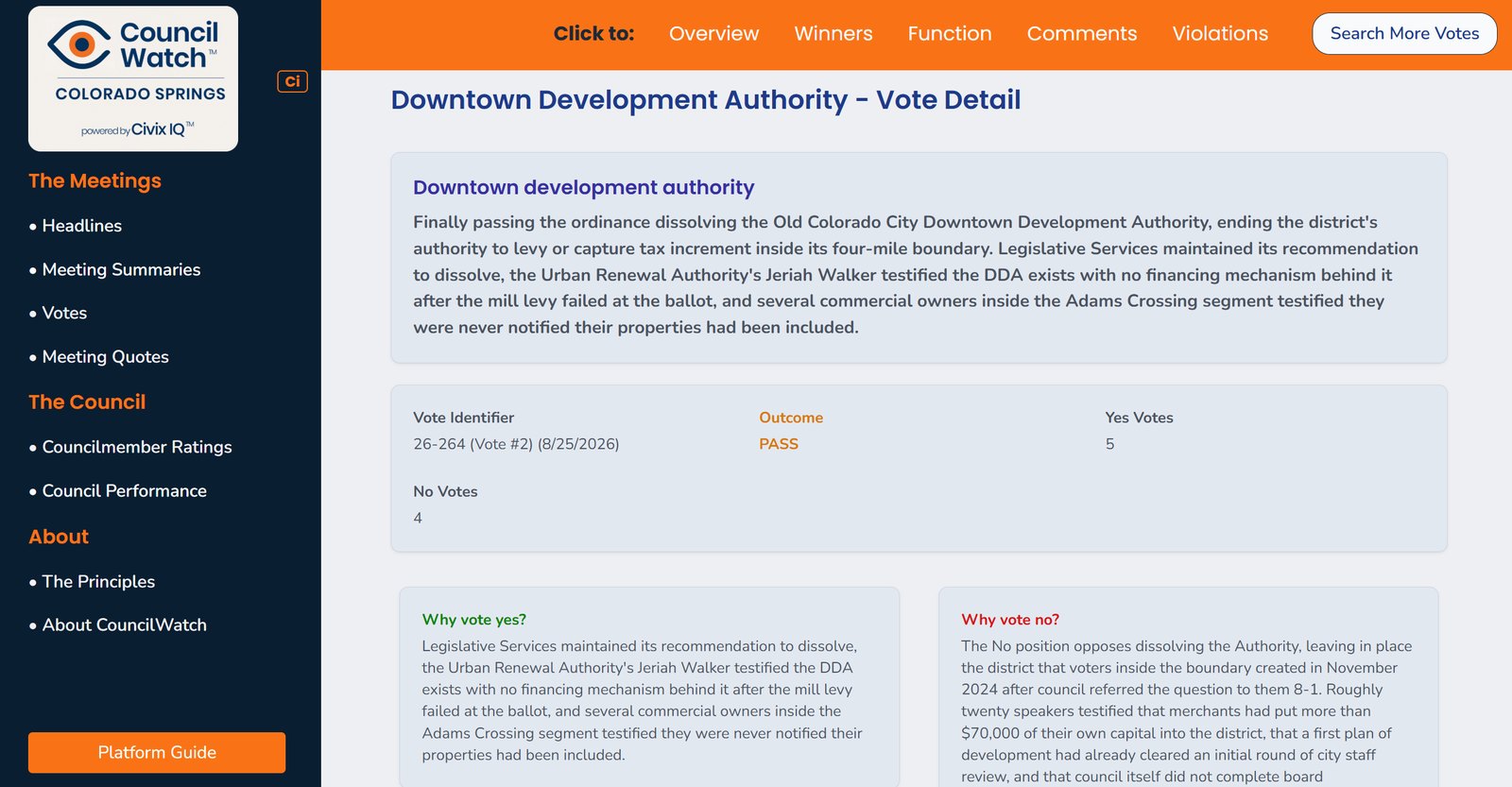
Task: Open Council Performance page
Action: [124, 490]
